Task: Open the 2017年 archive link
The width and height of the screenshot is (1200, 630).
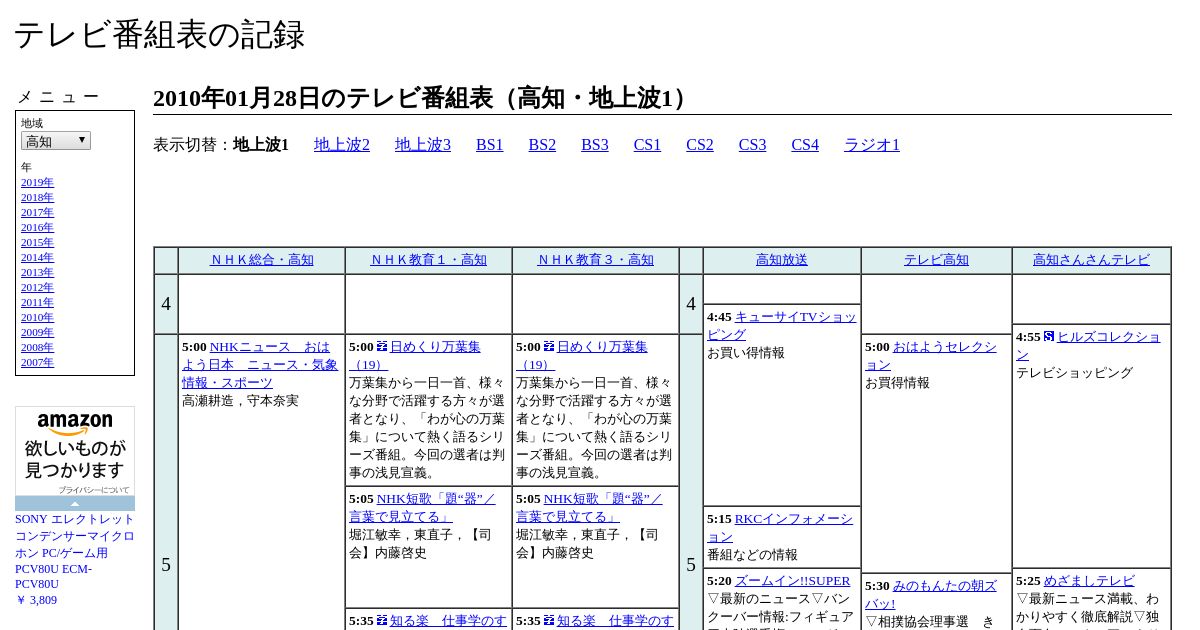Action: [37, 212]
